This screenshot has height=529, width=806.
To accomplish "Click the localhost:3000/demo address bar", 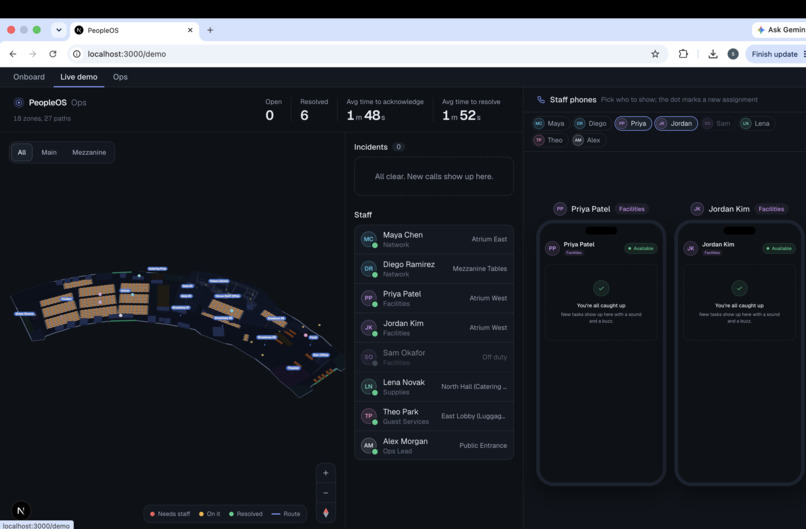I will coord(368,54).
